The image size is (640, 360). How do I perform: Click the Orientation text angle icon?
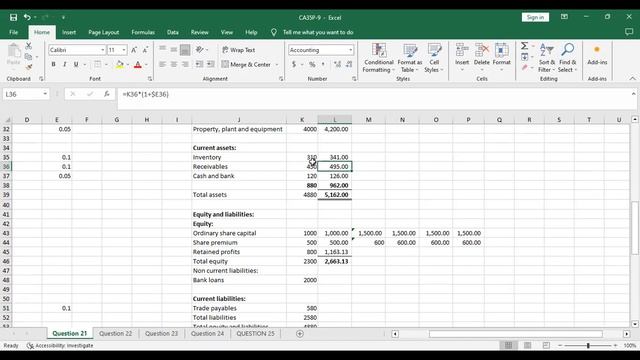coord(200,50)
